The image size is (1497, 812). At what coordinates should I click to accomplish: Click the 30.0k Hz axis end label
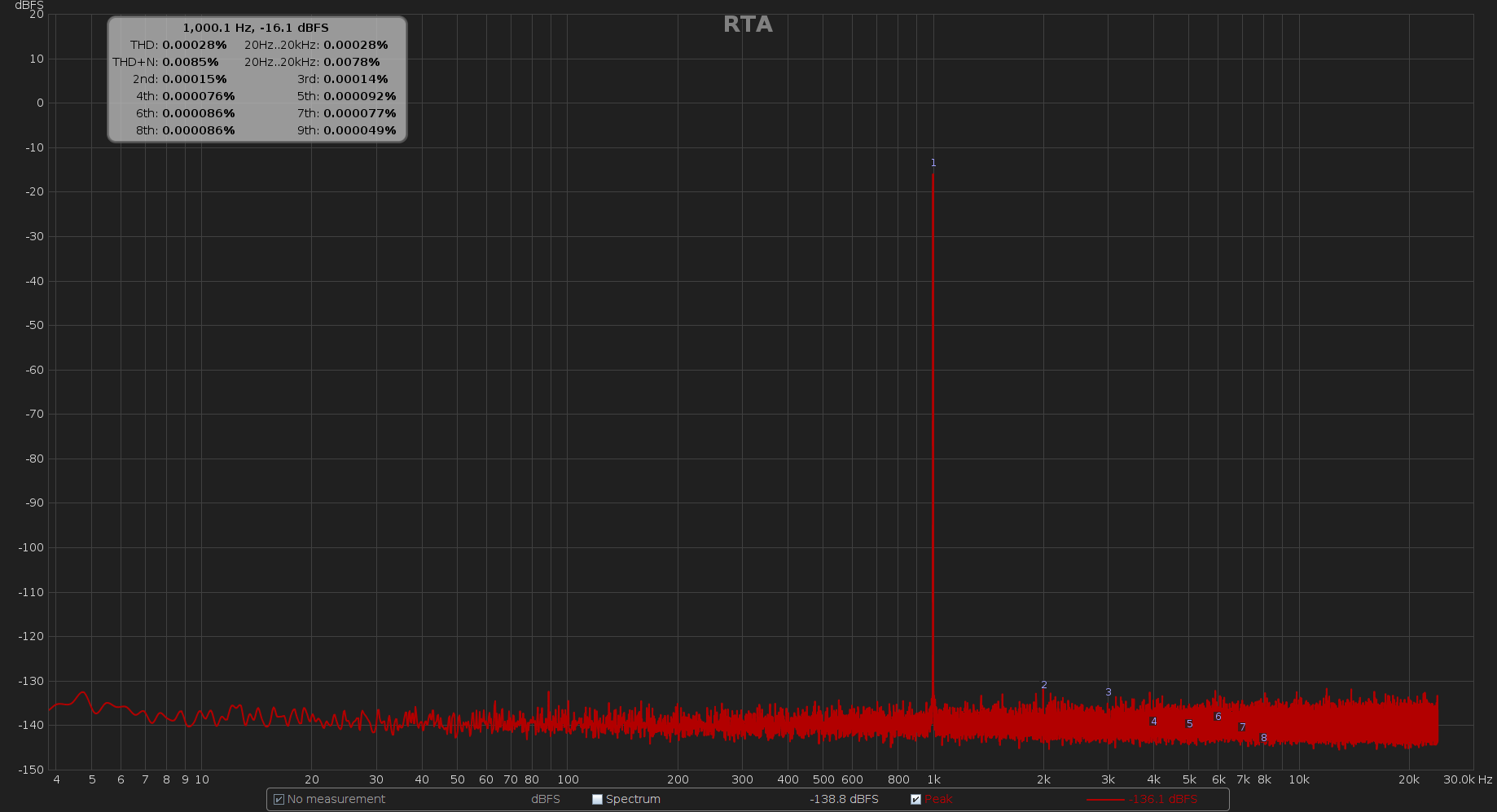1468,780
